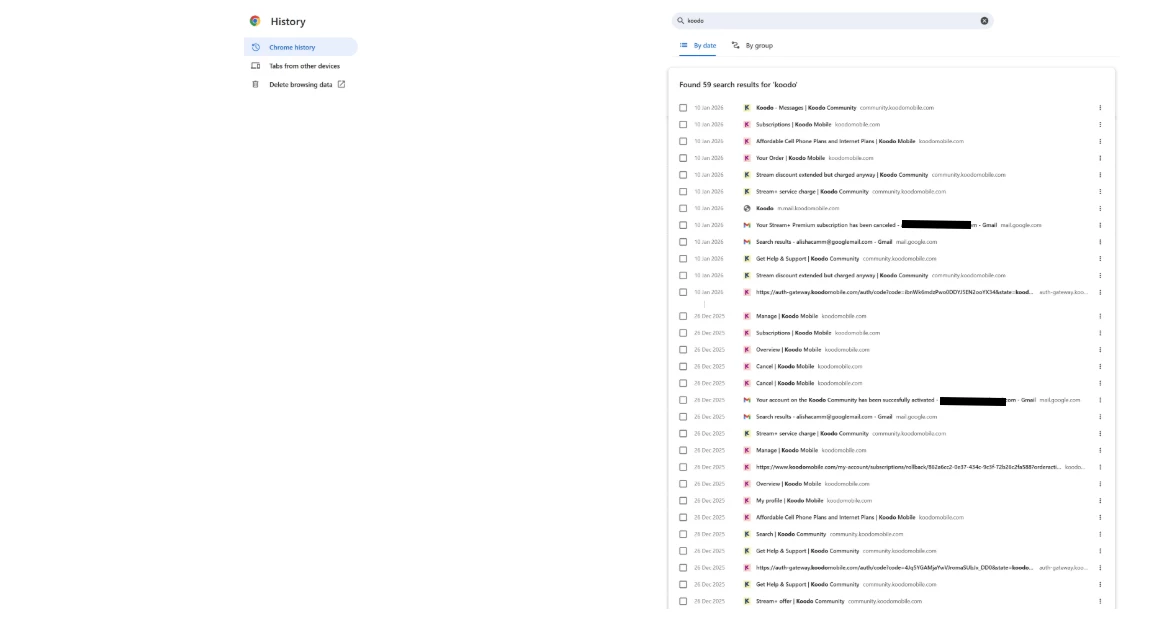Image resolution: width=1166 pixels, height=639 pixels.
Task: Open the 26 Dec auth-gateway.koodomobile.com URL link
Action: tap(895, 568)
